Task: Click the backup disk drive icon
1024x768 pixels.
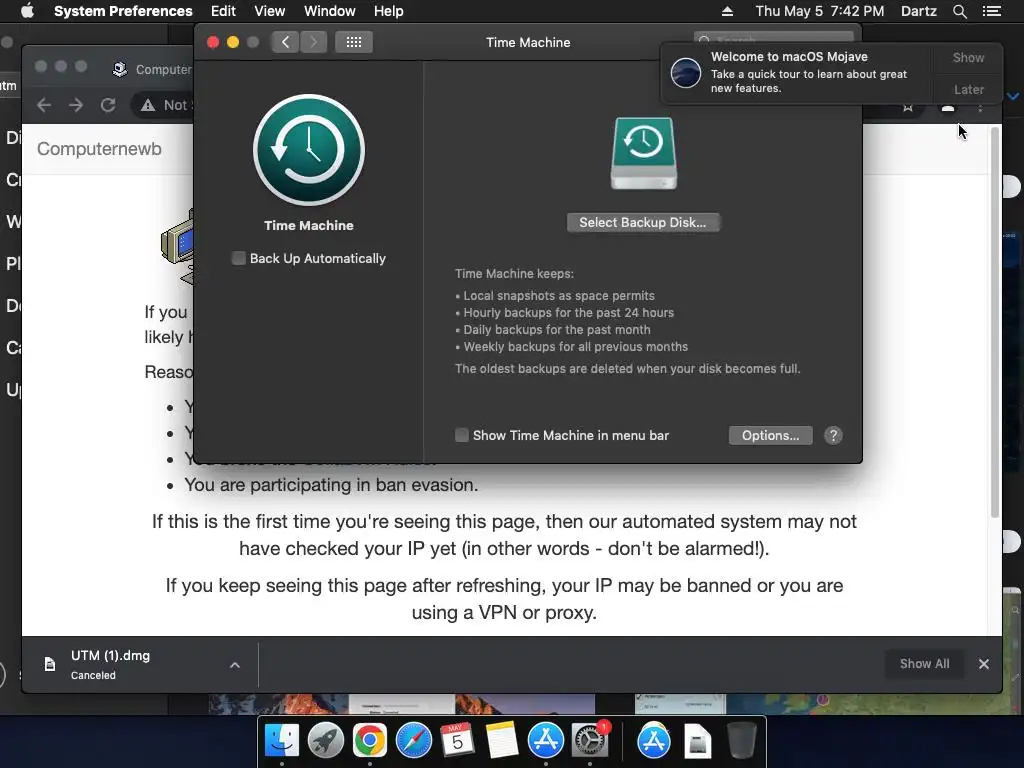Action: 643,153
